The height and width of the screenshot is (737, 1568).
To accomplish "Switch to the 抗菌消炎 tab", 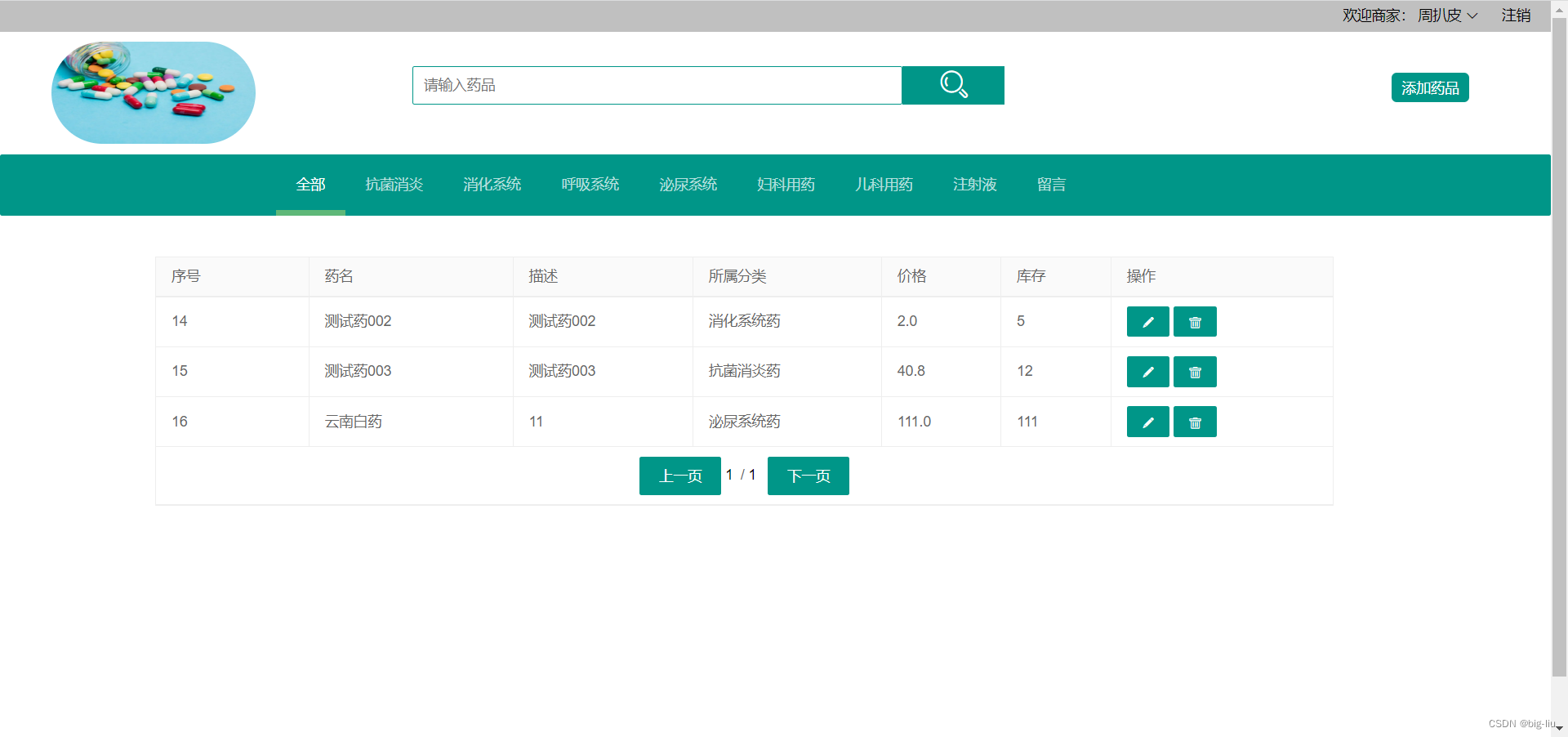I will (394, 185).
